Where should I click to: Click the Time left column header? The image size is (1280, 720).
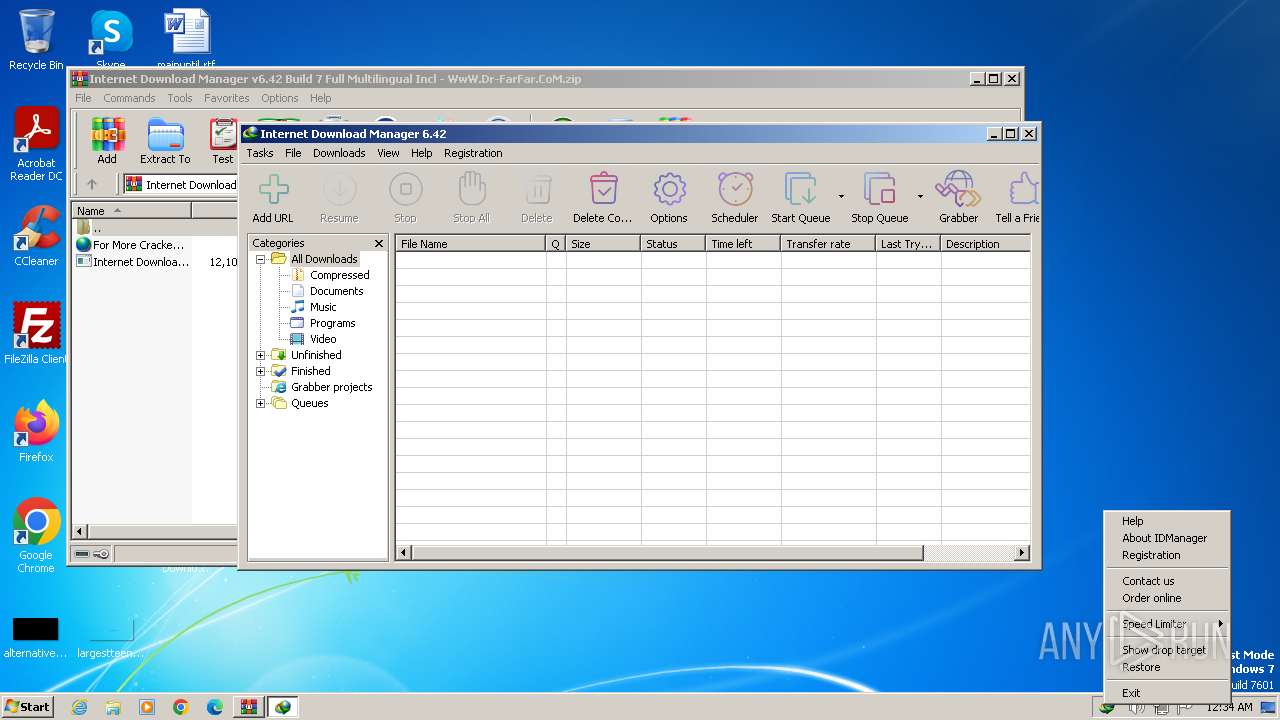point(743,243)
